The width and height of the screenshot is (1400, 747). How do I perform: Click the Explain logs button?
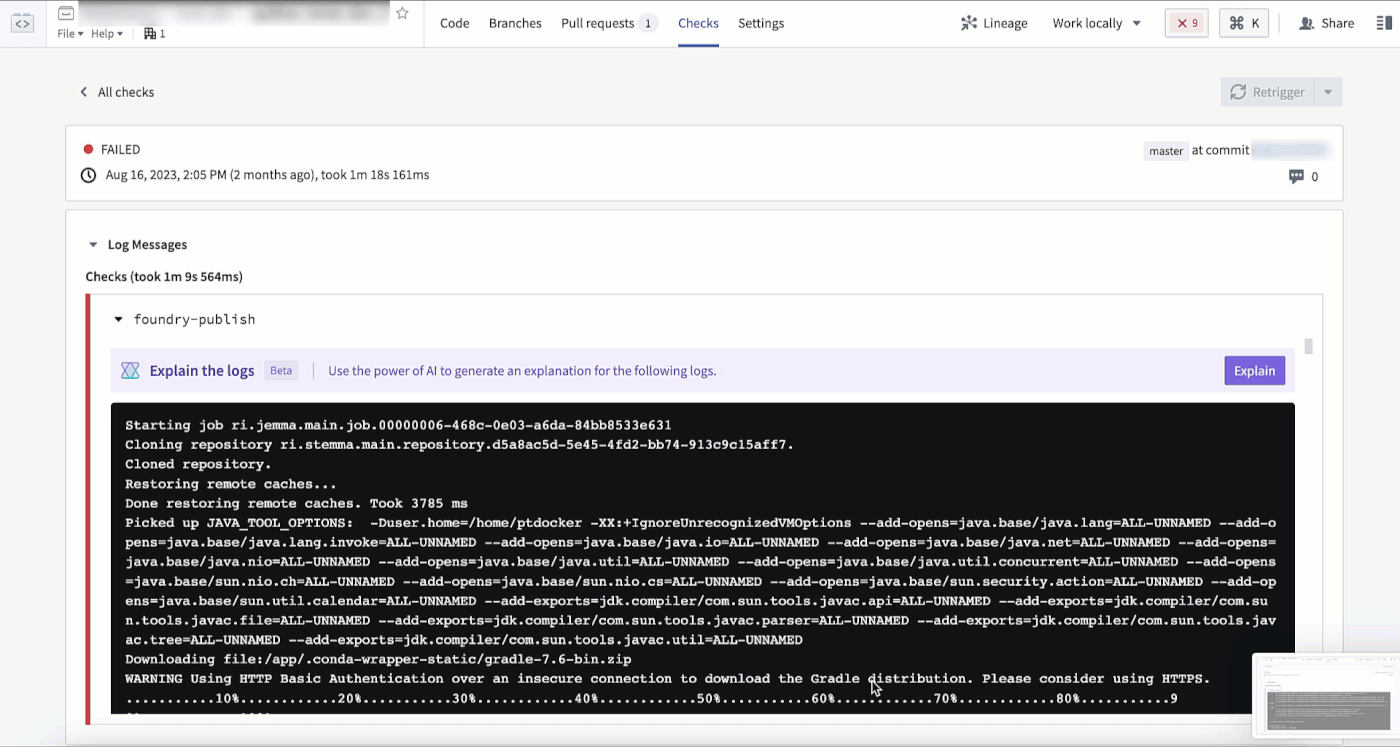(x=1254, y=371)
